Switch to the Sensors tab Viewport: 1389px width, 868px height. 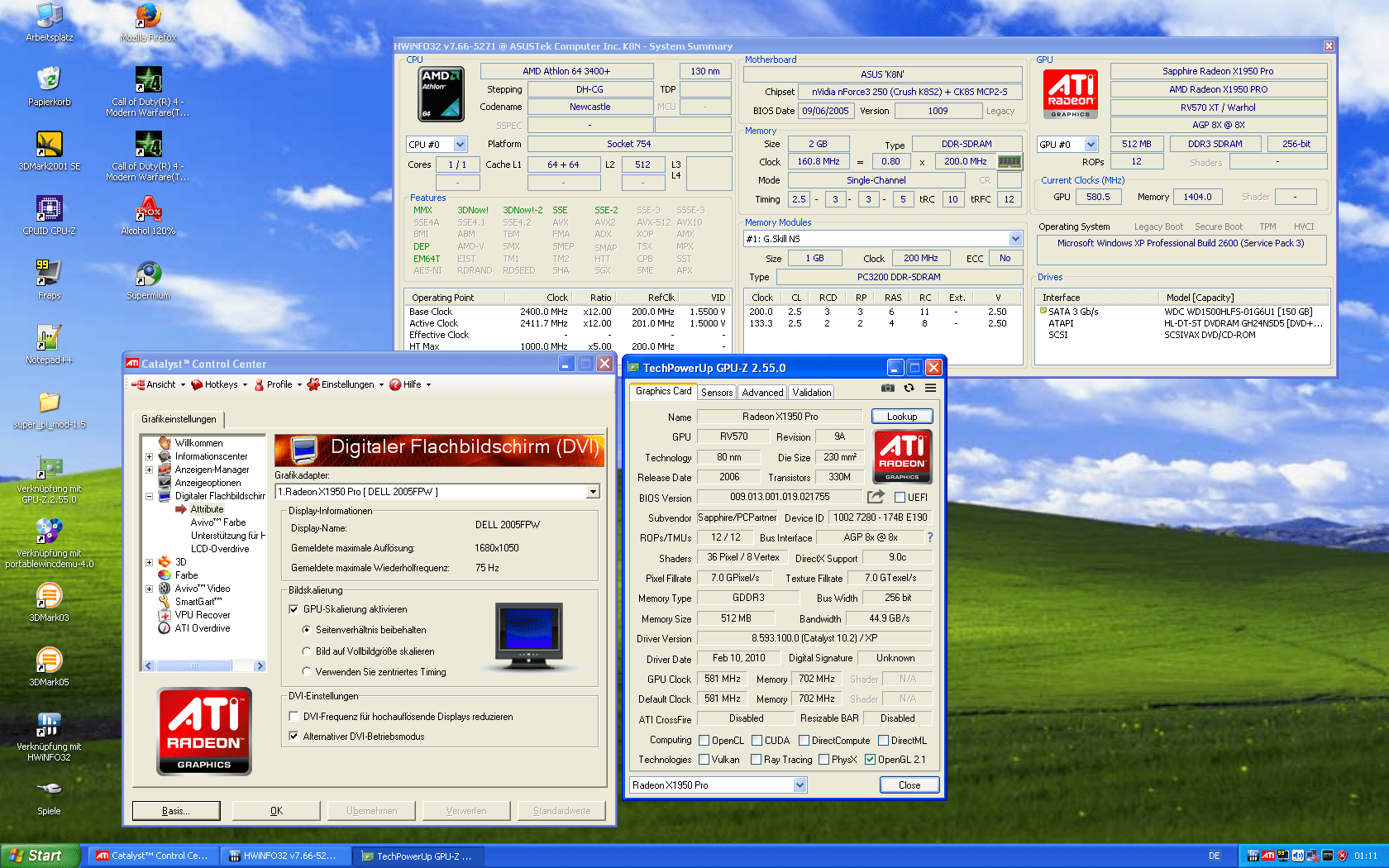tap(717, 393)
